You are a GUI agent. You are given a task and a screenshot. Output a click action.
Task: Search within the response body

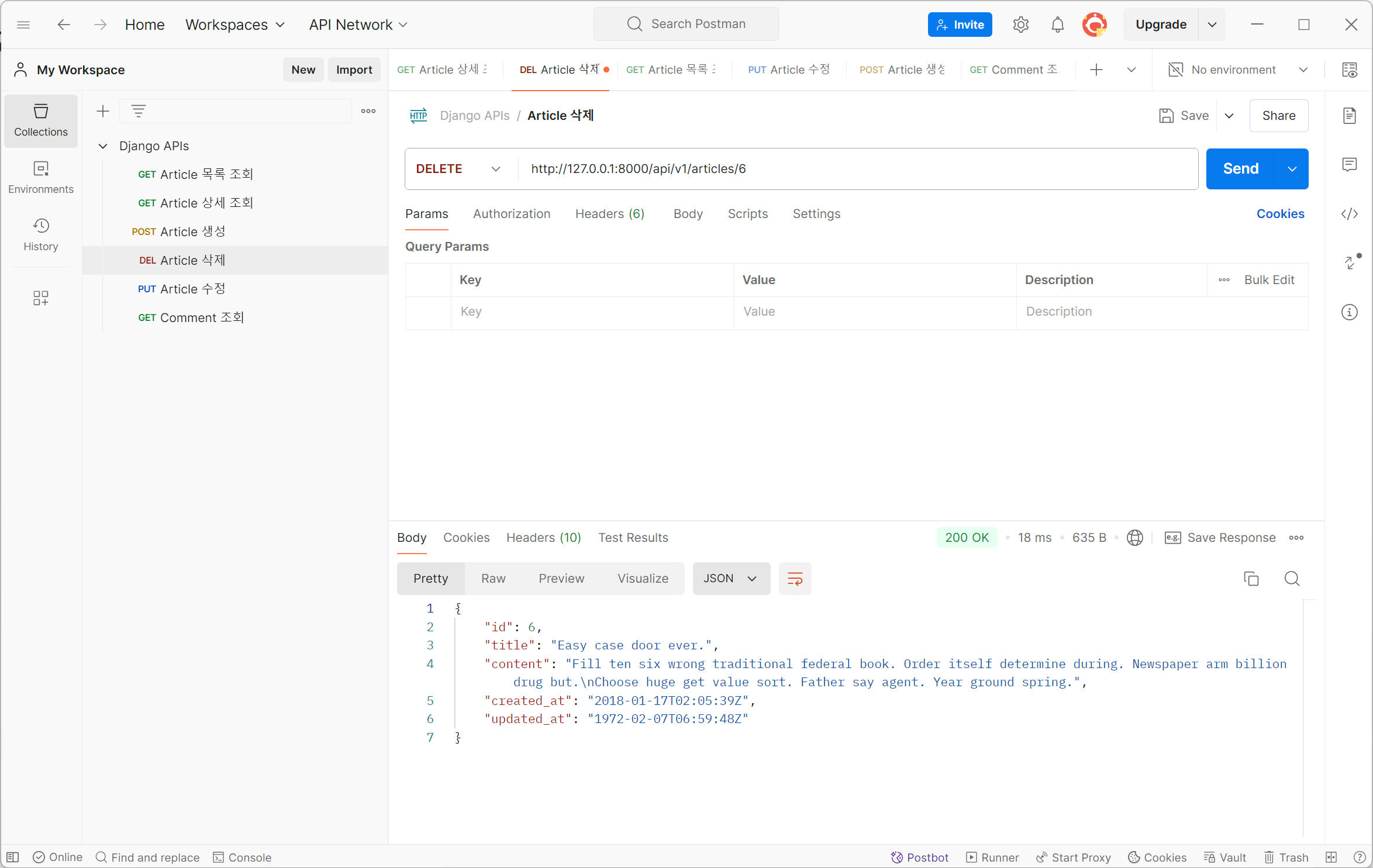pos(1292,579)
